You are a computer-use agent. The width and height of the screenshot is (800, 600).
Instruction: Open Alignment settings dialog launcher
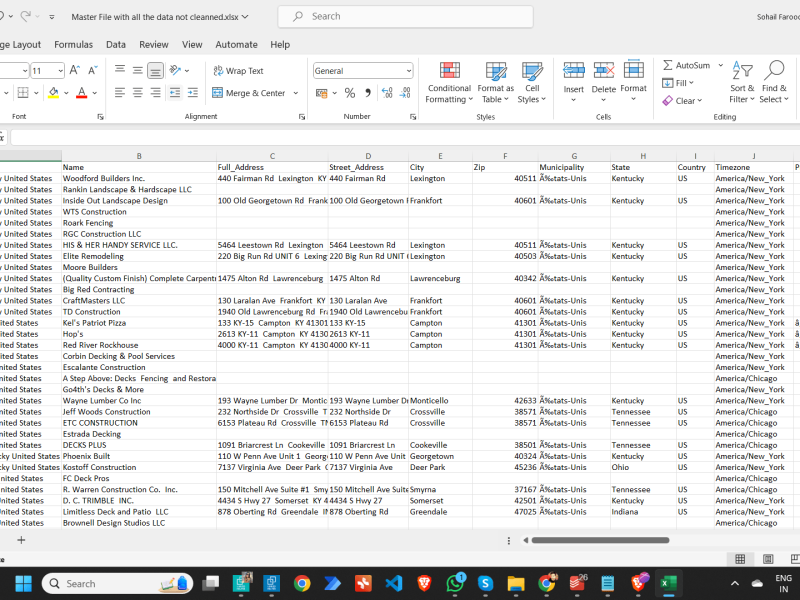click(x=302, y=117)
